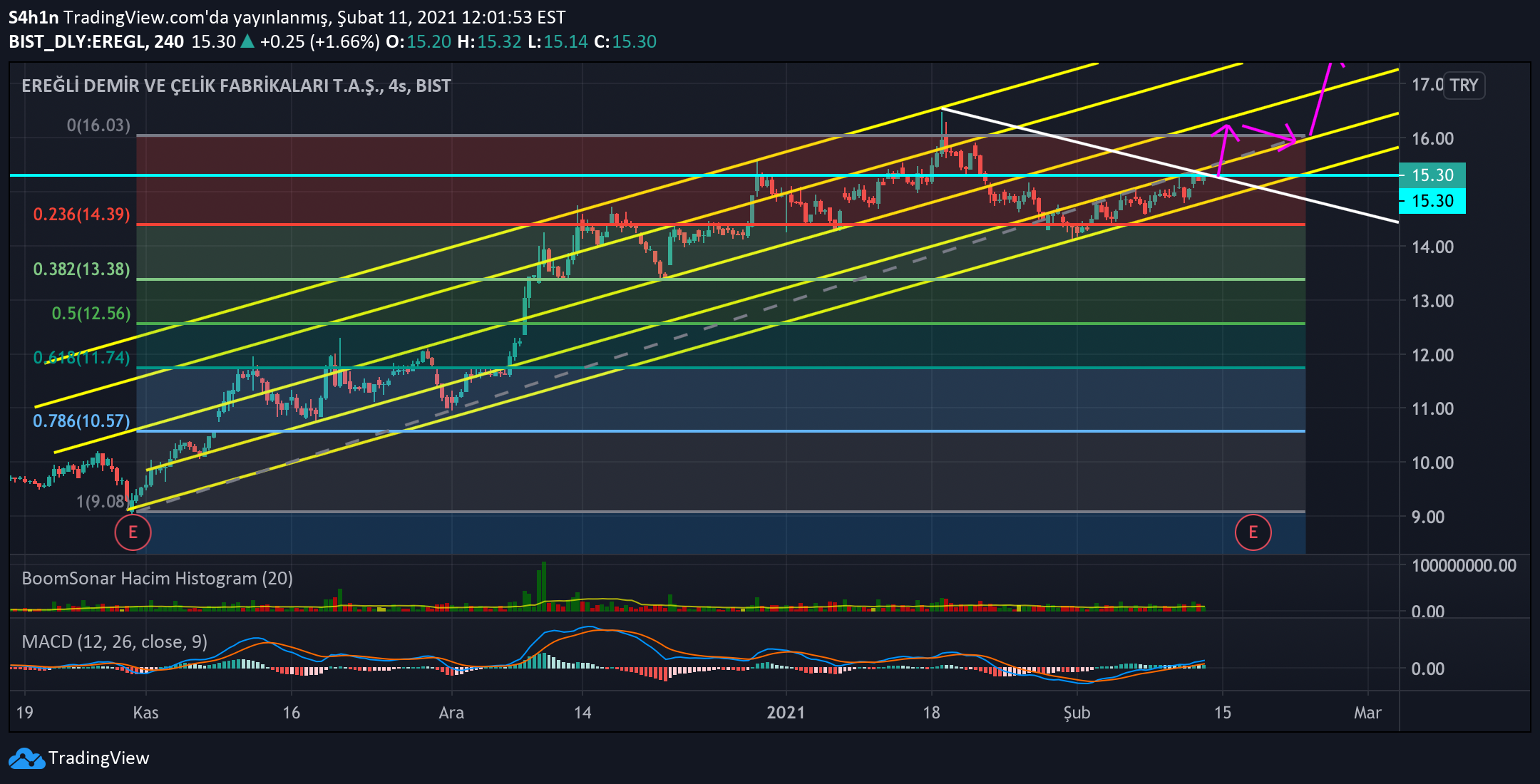Click the green 15.30 last price tag
This screenshot has width=1540, height=784.
click(x=1432, y=175)
